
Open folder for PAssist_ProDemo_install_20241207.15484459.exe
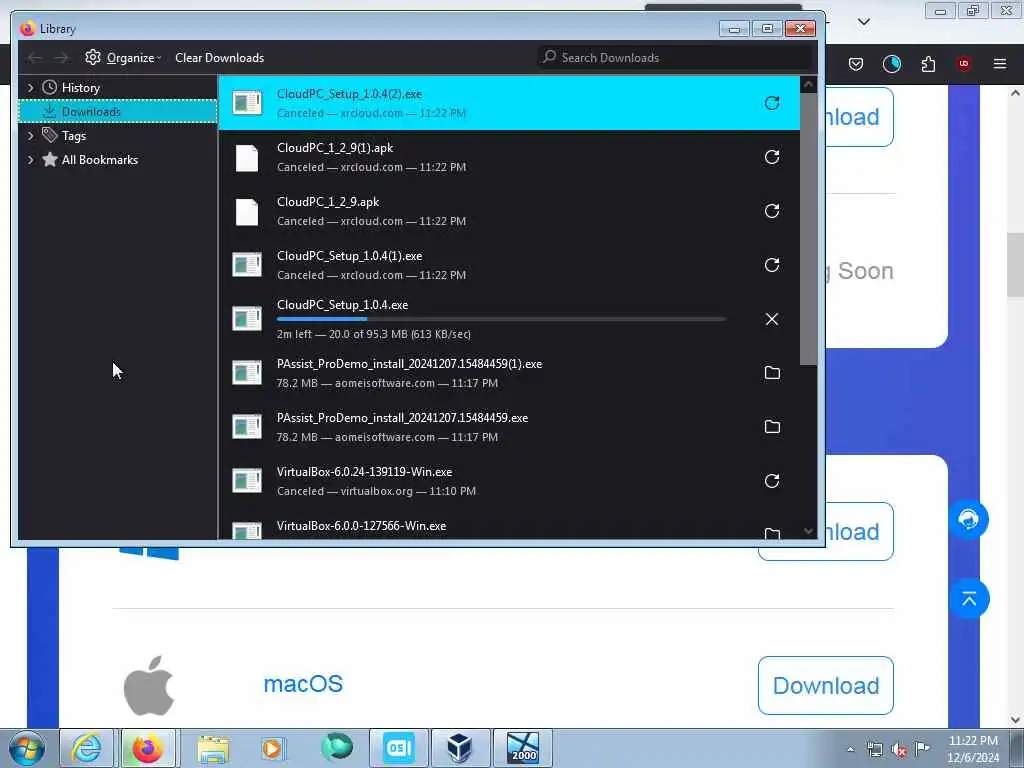coord(772,426)
